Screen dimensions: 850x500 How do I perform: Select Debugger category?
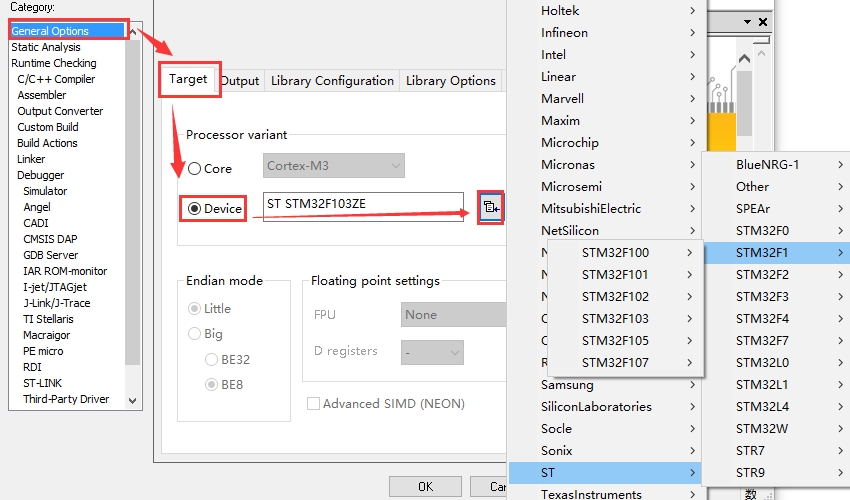click(x=40, y=175)
